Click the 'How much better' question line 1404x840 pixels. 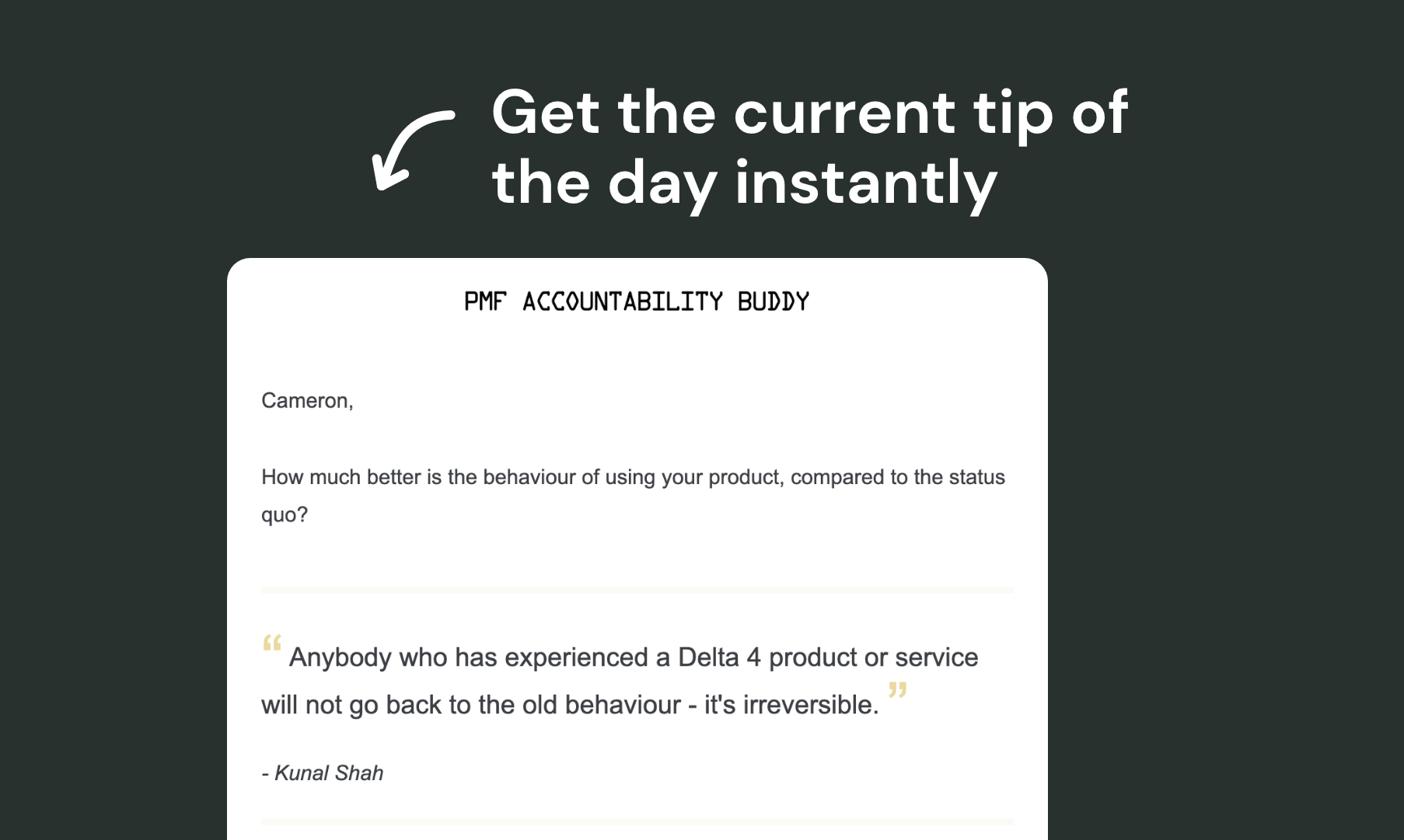632,477
